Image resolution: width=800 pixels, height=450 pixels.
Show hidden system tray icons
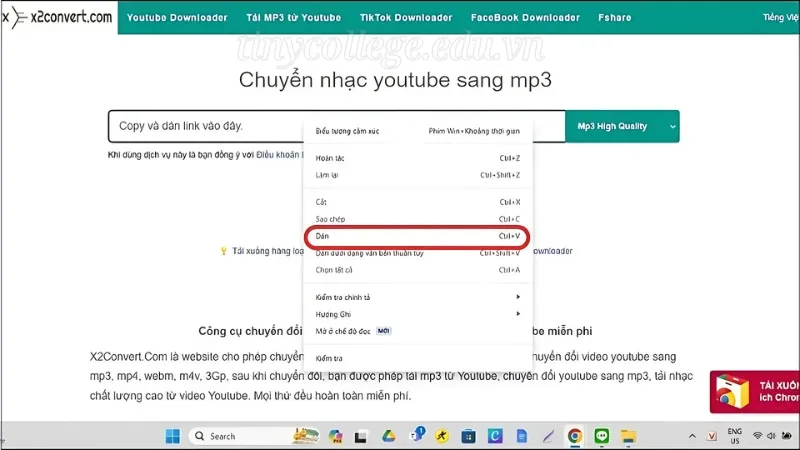click(692, 436)
